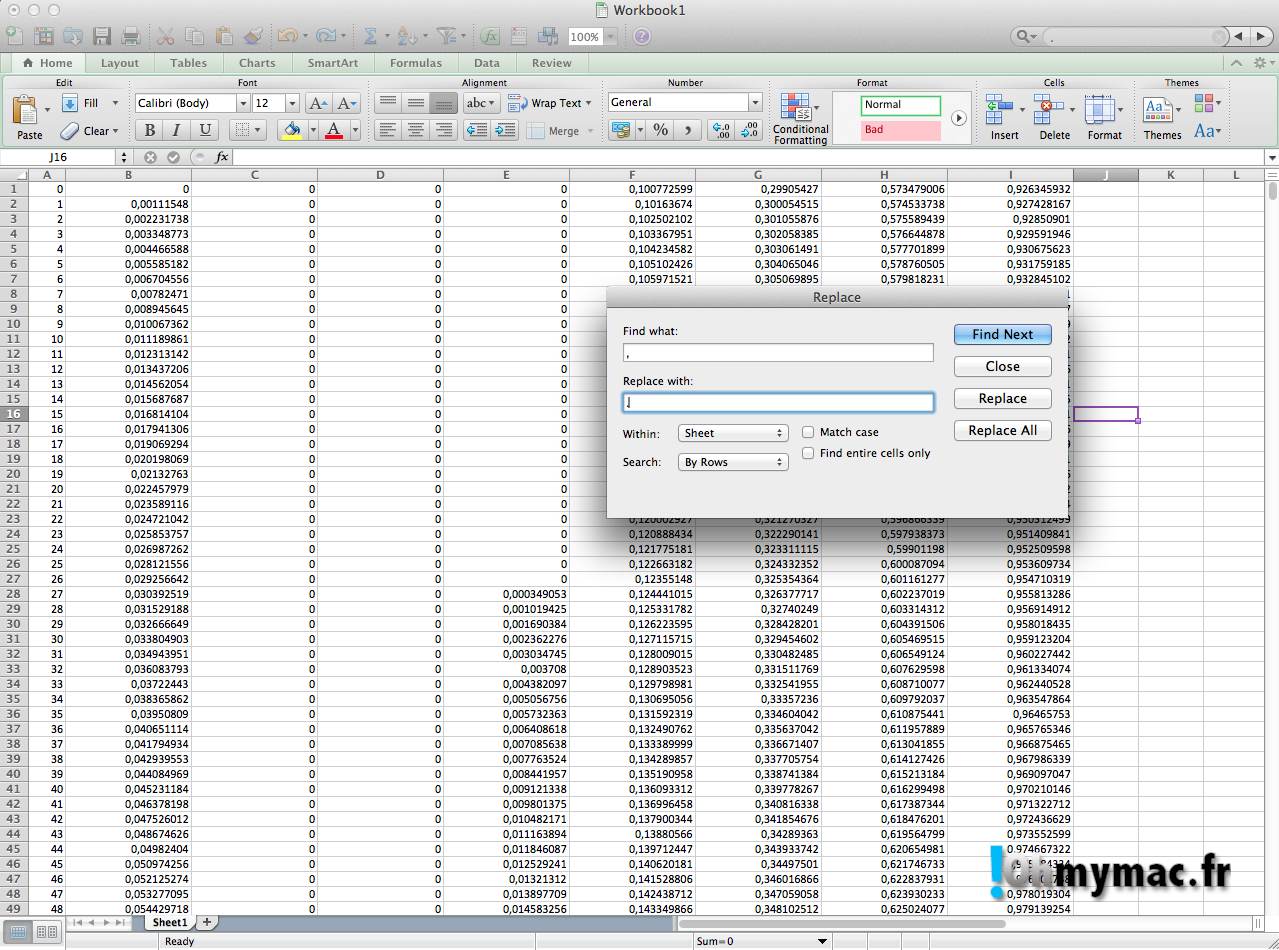Screen dimensions: 1279x950
Task: Click the Increase Decimal icon
Action: pyautogui.click(x=720, y=130)
